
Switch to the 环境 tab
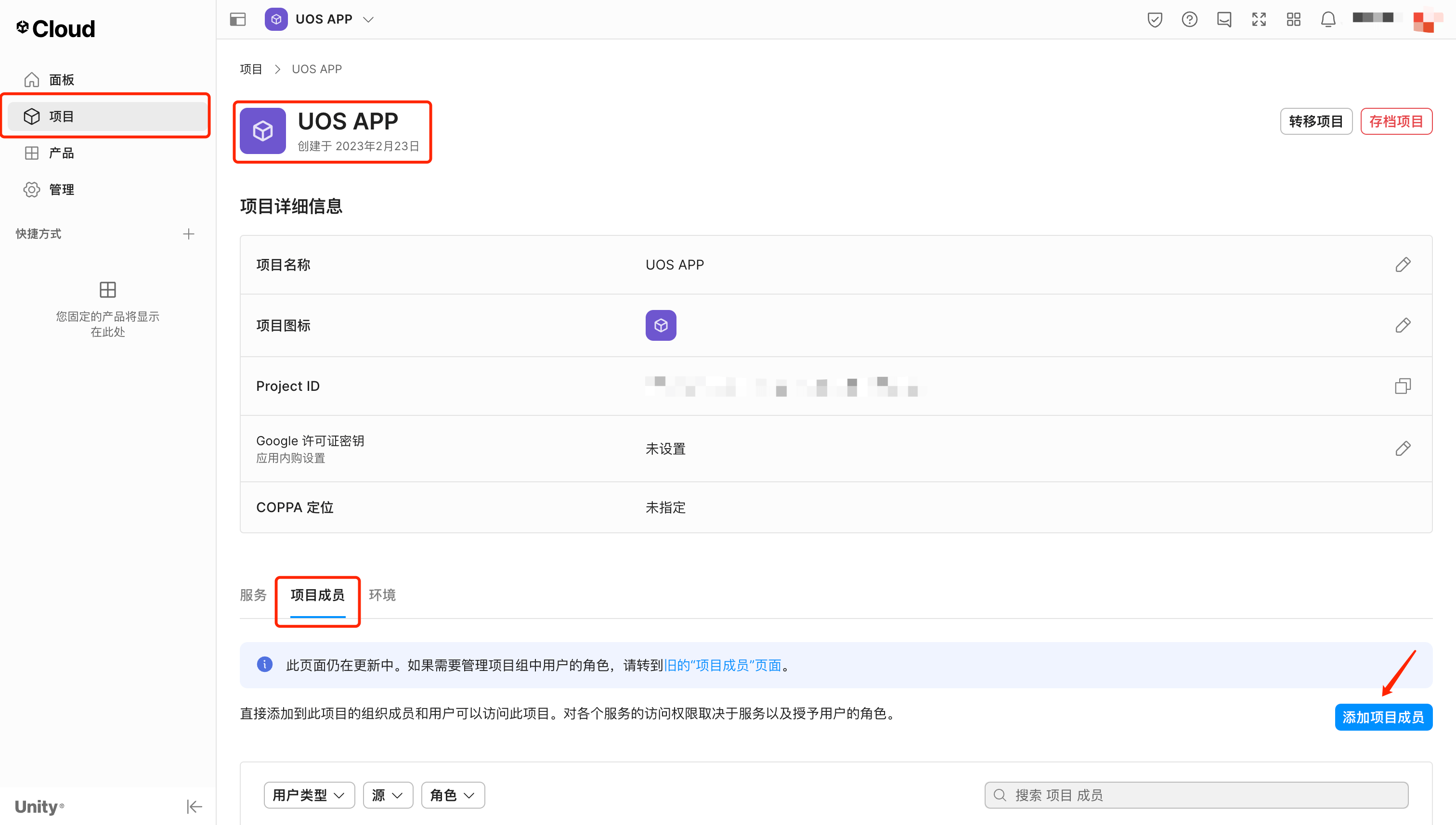tap(382, 594)
